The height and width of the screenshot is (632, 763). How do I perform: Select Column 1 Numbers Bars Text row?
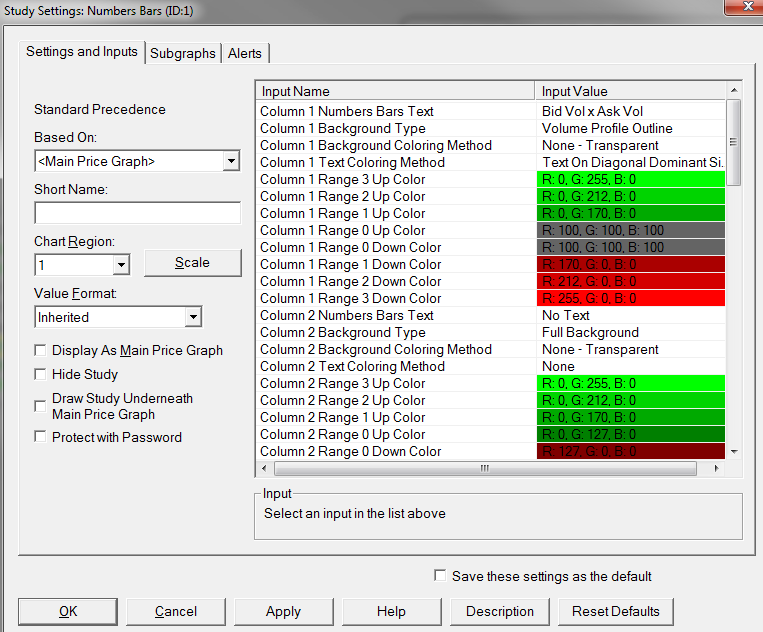pyautogui.click(x=490, y=111)
